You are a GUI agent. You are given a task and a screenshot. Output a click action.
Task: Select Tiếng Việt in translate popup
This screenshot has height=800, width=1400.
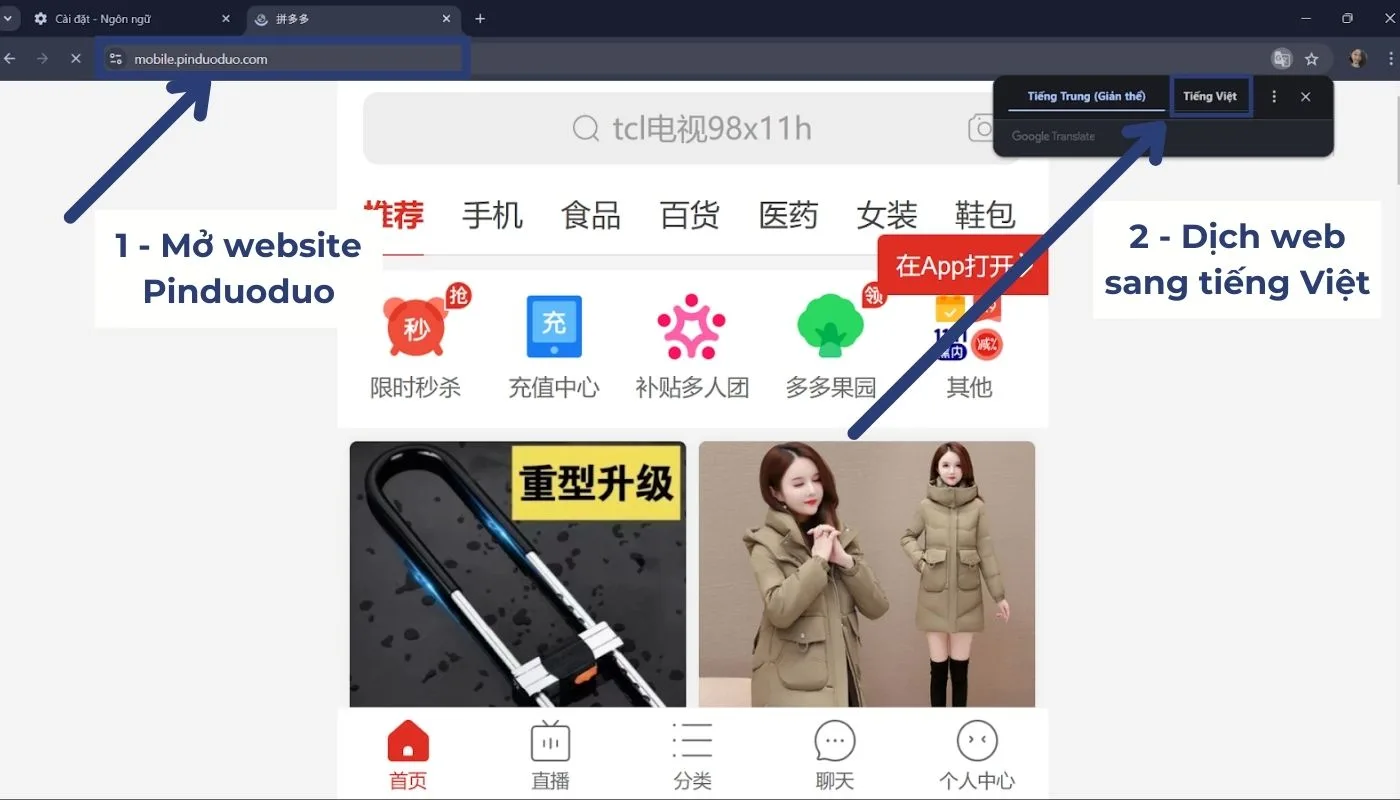(x=1210, y=97)
